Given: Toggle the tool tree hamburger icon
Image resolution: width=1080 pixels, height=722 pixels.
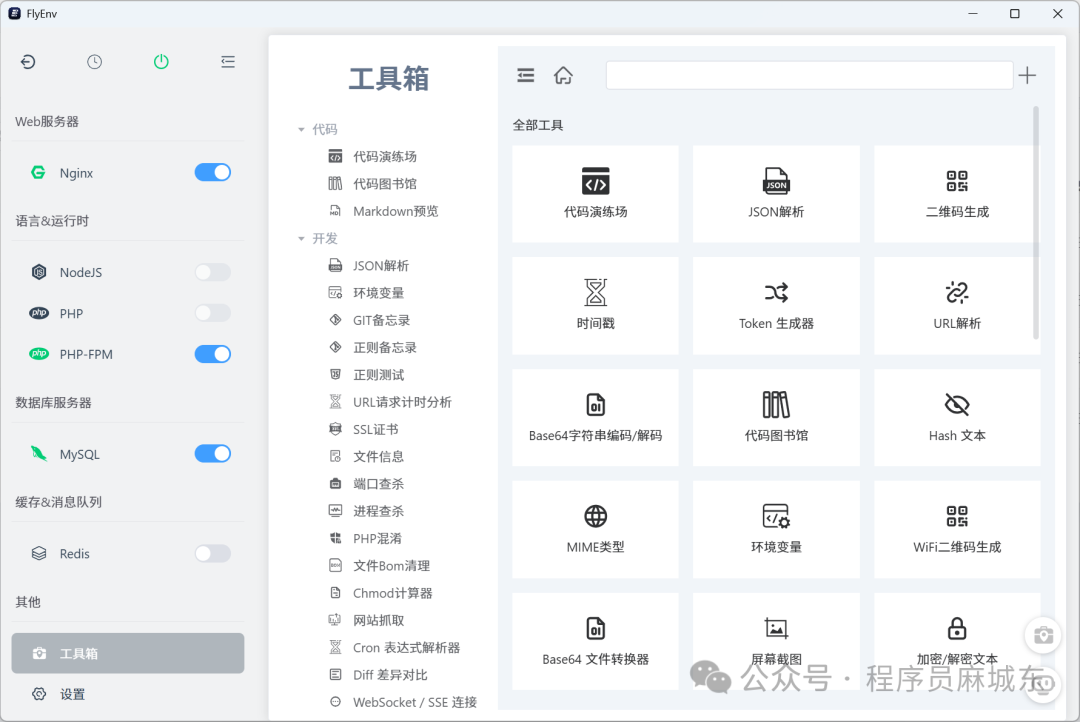Looking at the screenshot, I should [x=526, y=75].
